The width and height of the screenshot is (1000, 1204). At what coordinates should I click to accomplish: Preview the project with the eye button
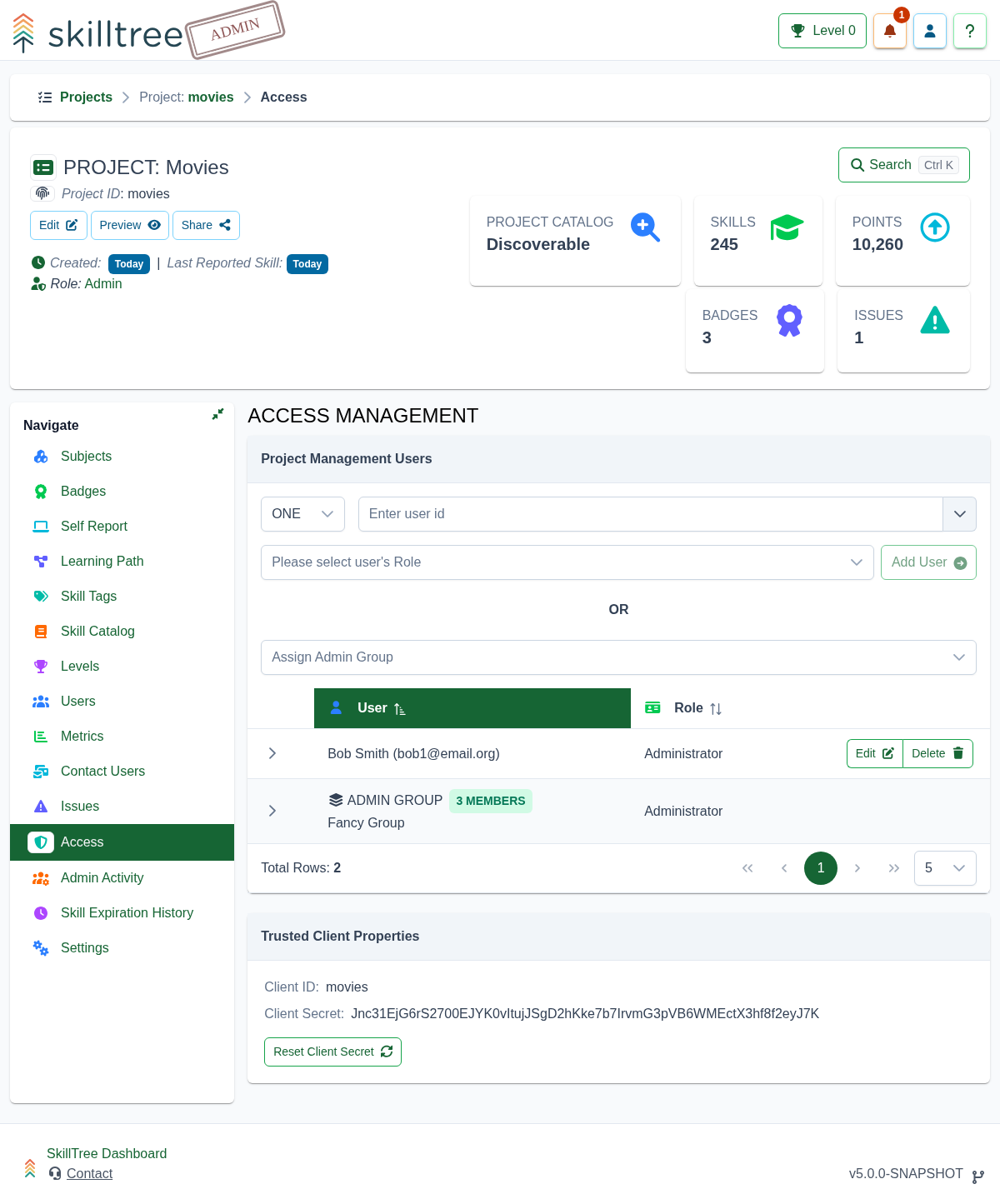click(x=130, y=225)
